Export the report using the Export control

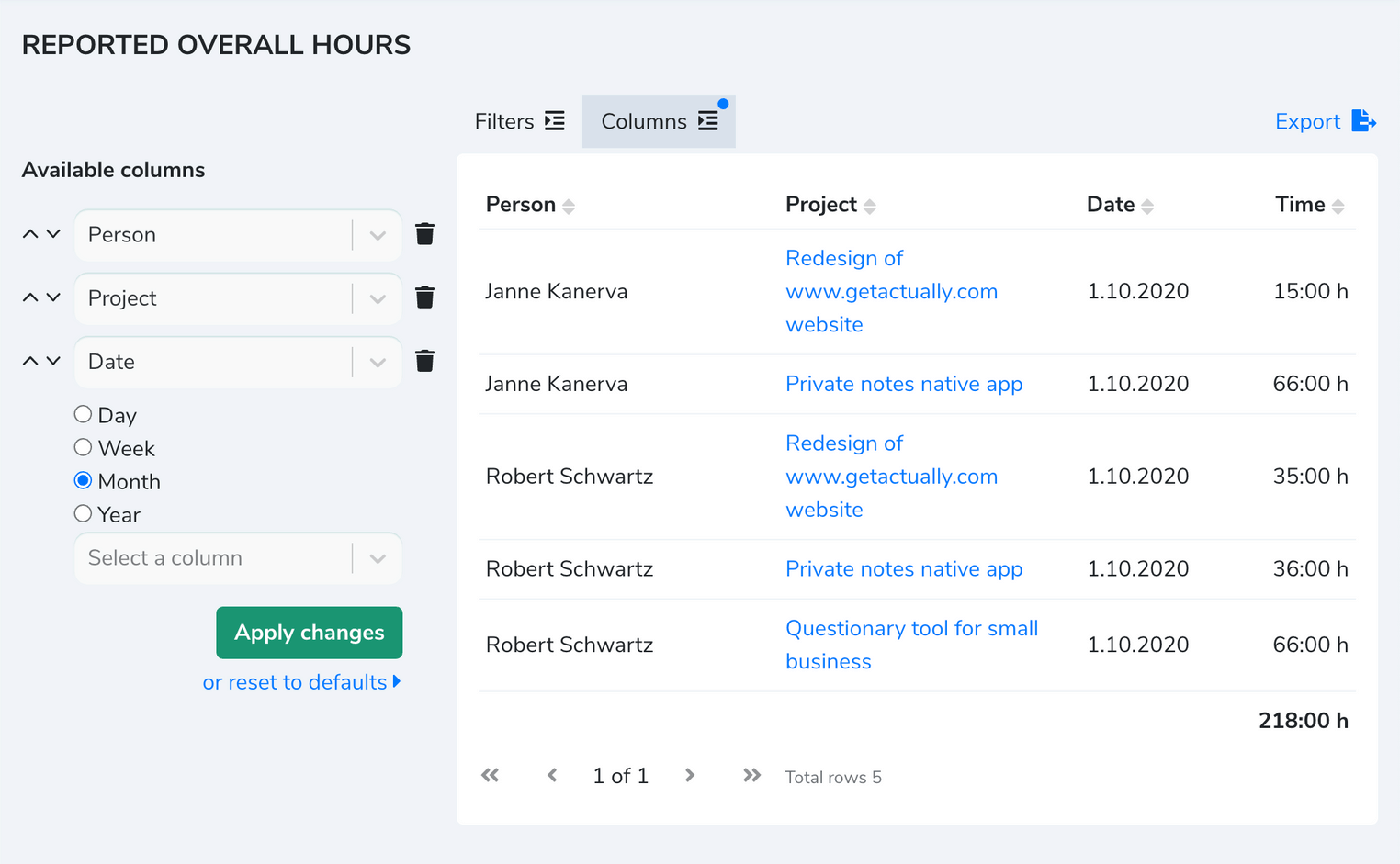[1324, 120]
